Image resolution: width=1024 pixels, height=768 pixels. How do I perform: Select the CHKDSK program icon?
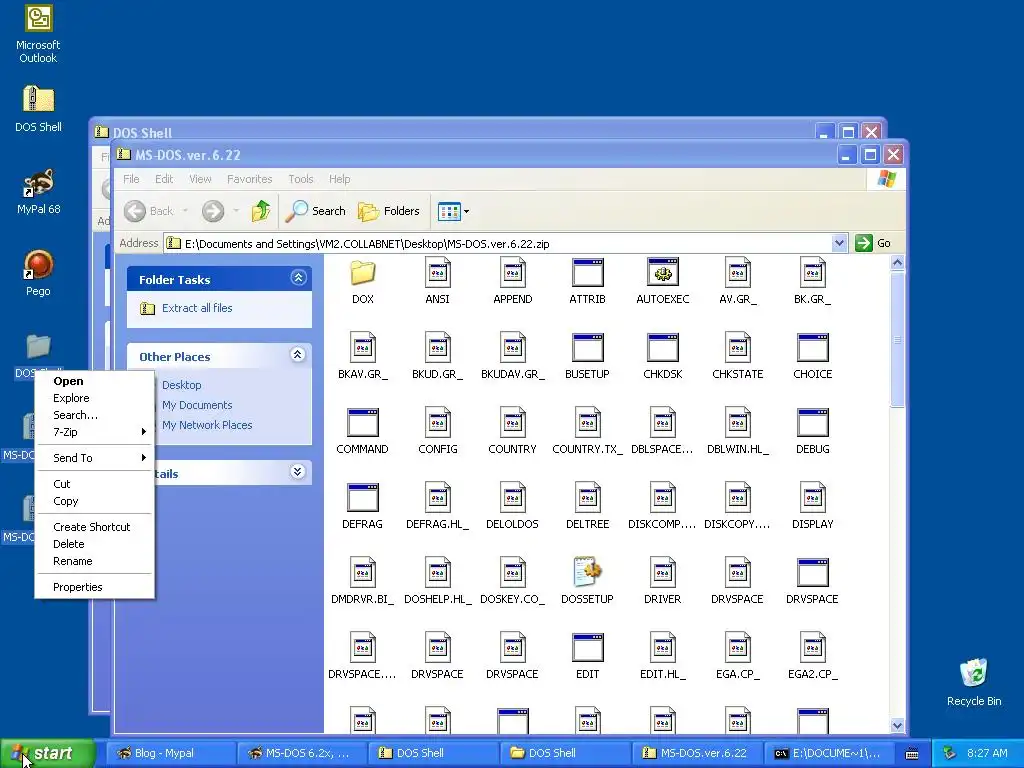pyautogui.click(x=663, y=347)
